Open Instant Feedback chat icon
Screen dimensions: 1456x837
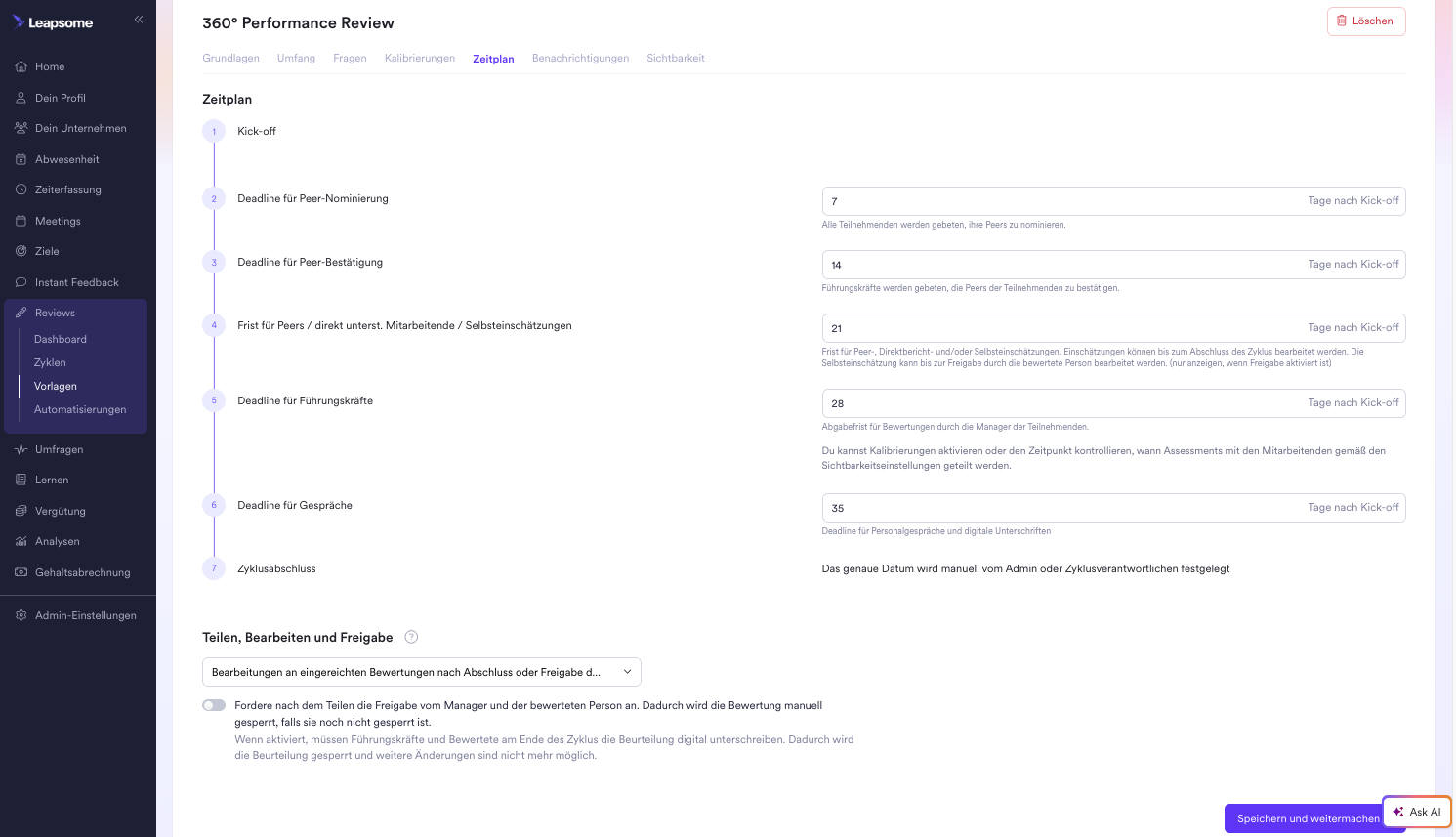point(21,282)
